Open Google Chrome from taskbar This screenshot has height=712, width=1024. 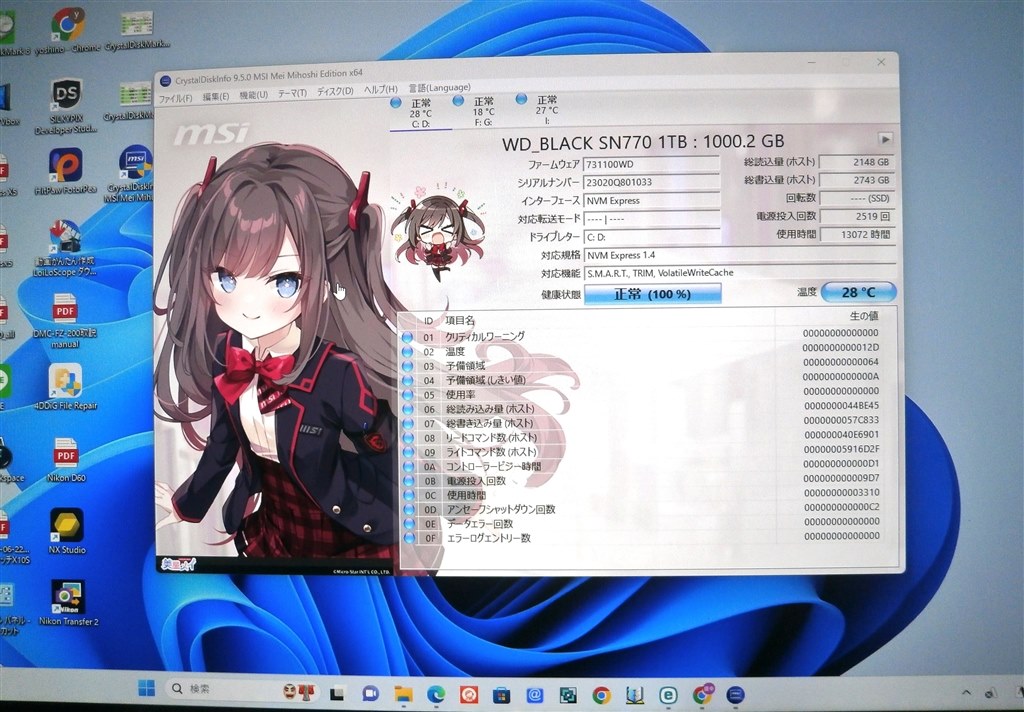601,695
